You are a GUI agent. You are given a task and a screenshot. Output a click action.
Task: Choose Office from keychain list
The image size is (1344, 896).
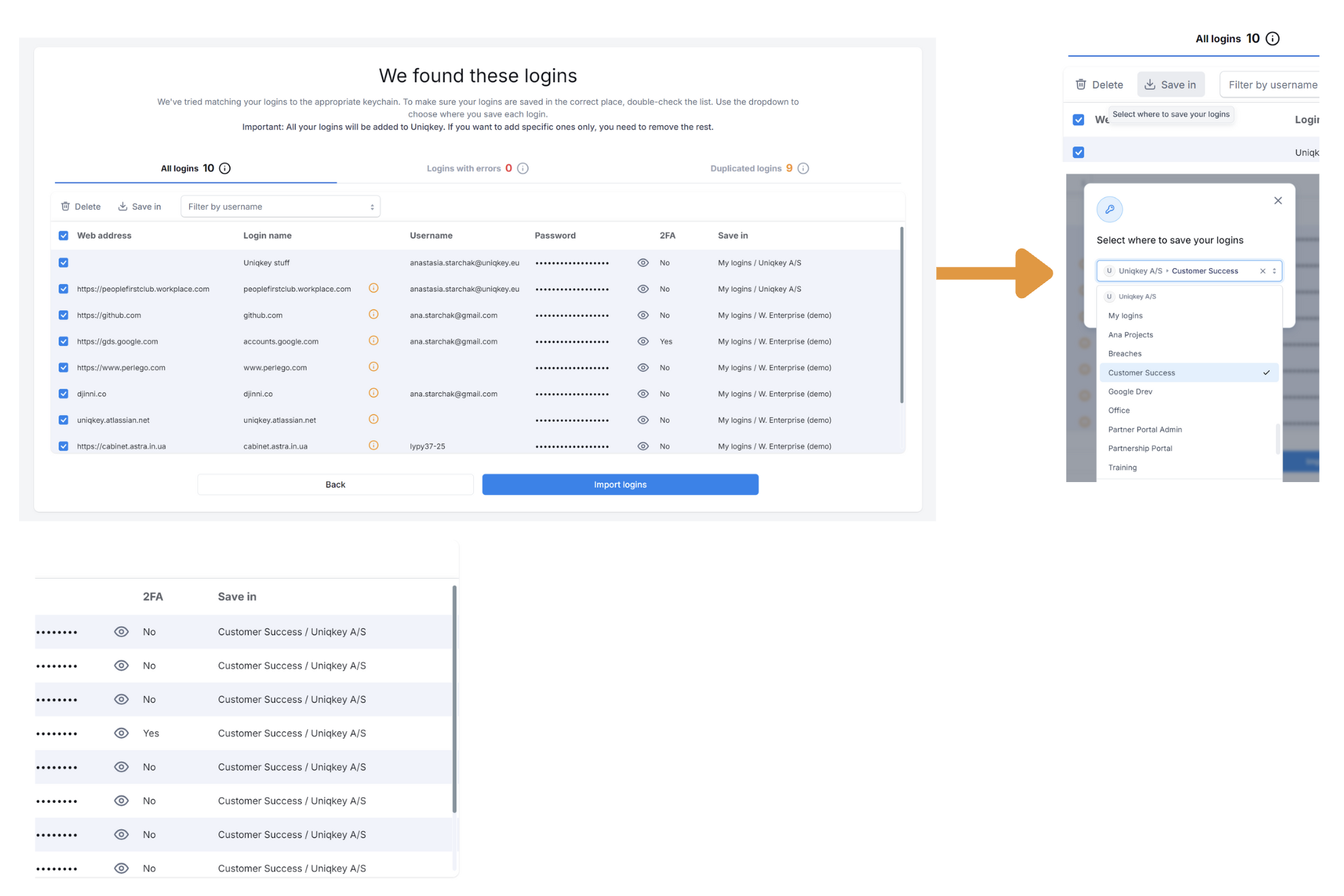click(x=1189, y=411)
